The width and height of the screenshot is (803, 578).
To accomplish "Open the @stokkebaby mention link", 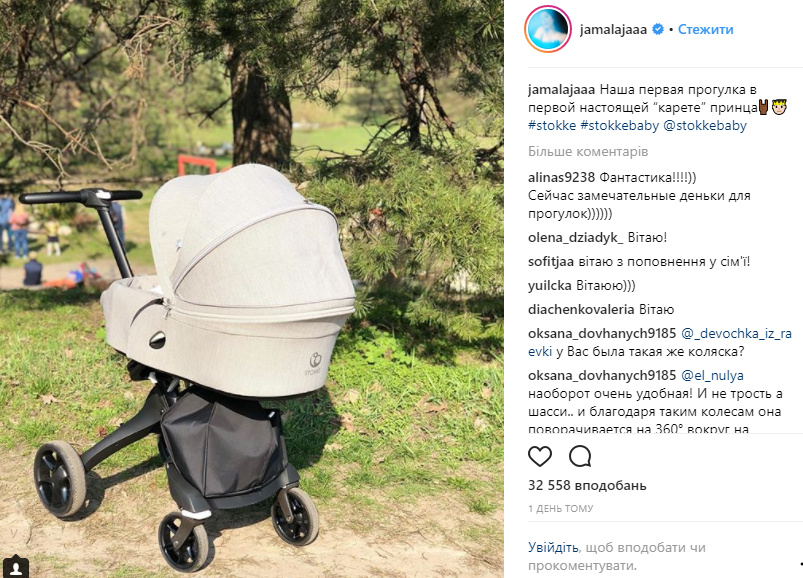I will click(x=705, y=125).
